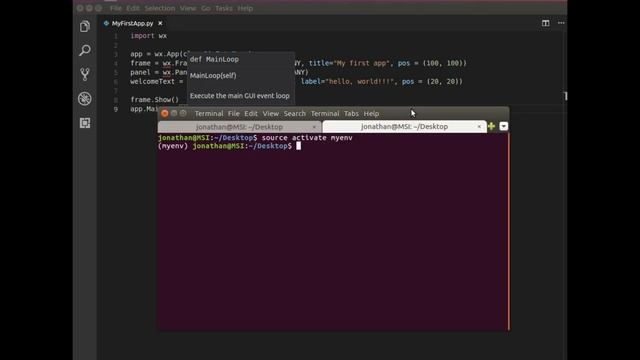Close the MyFirstApp.py editor tab
Viewport: 640px width, 360px height.
point(160,23)
